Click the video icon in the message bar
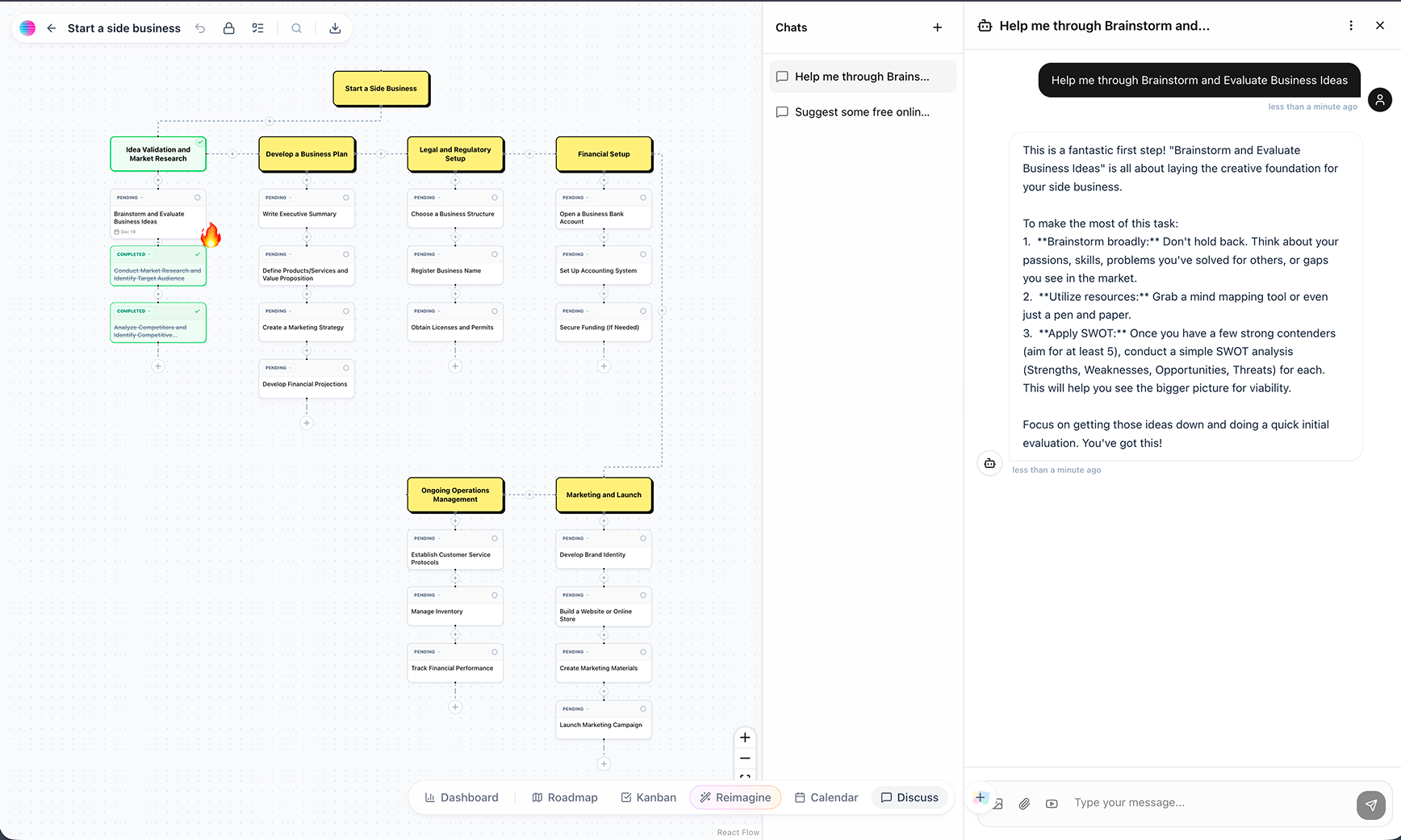This screenshot has width=1401, height=840. point(1052,804)
